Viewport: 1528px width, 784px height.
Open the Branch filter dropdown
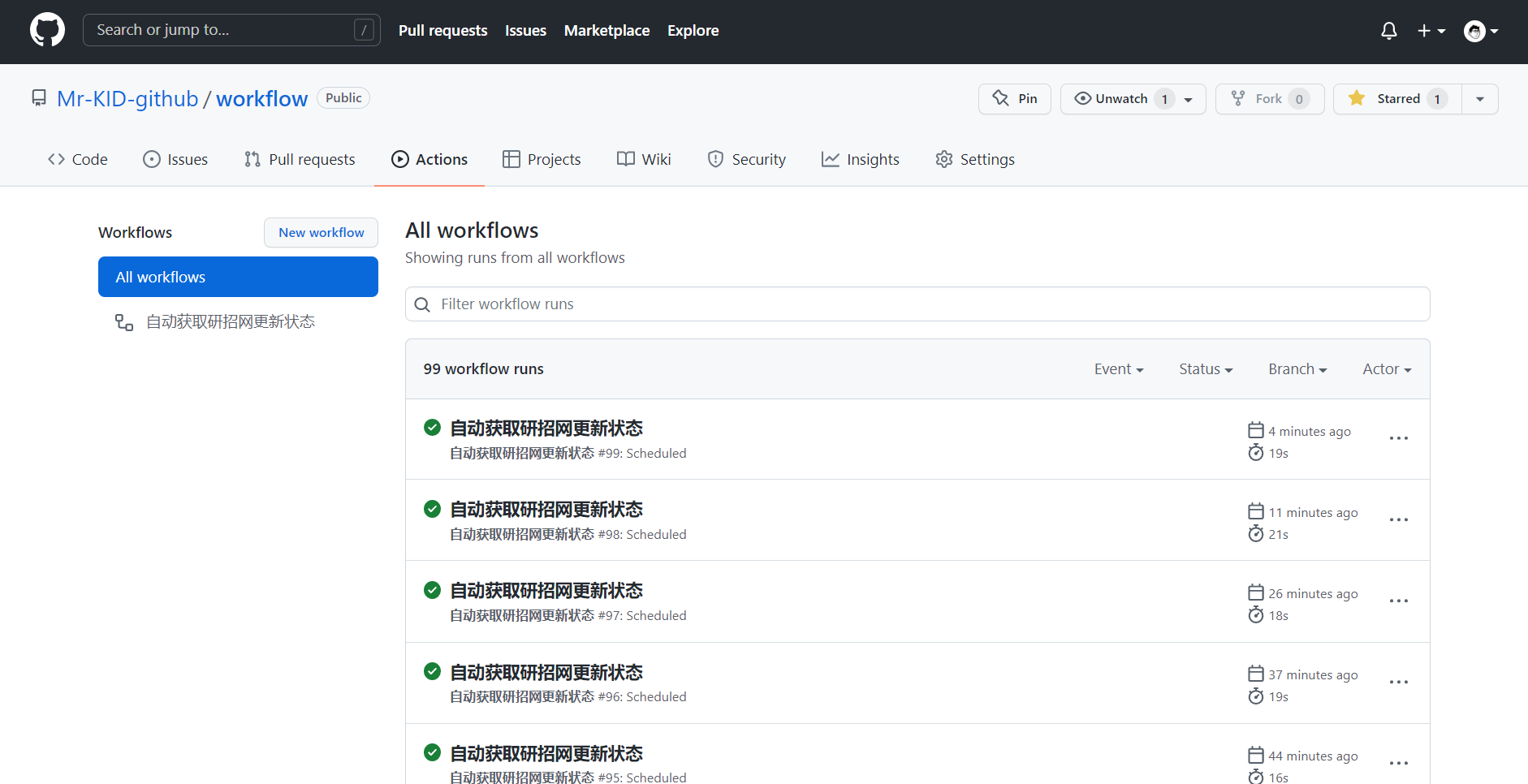click(1297, 368)
